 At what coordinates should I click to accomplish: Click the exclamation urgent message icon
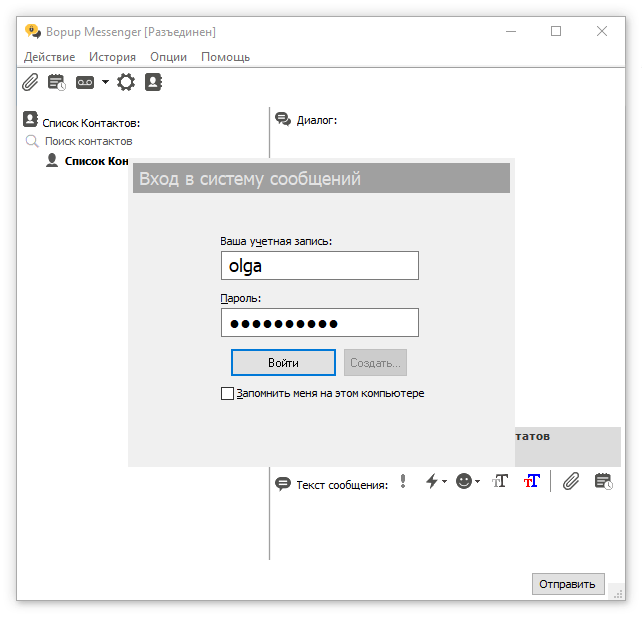tap(403, 481)
